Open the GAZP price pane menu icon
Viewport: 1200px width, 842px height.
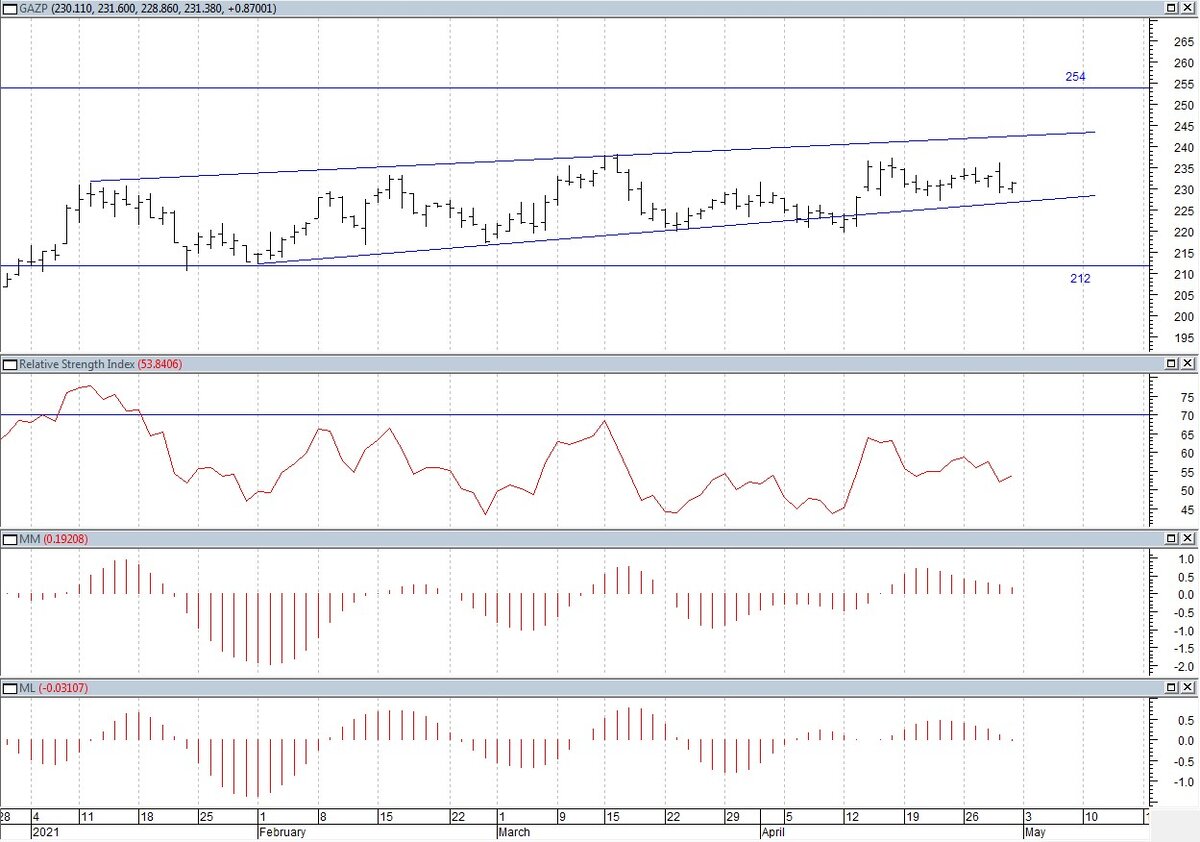[10, 8]
